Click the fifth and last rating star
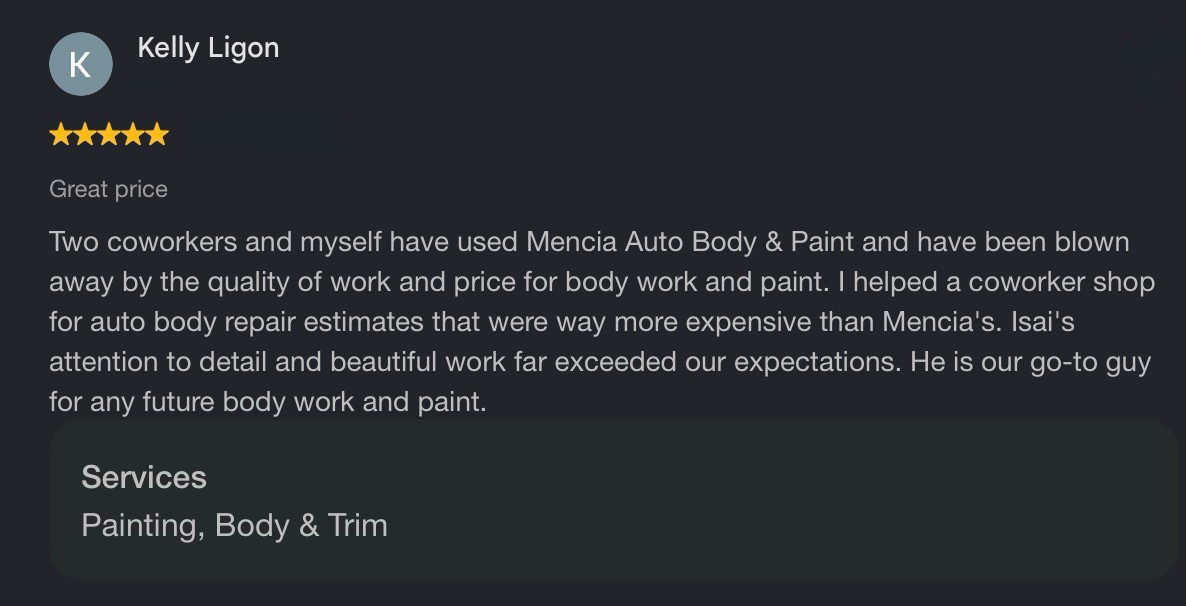The image size is (1186, 606). (x=157, y=135)
